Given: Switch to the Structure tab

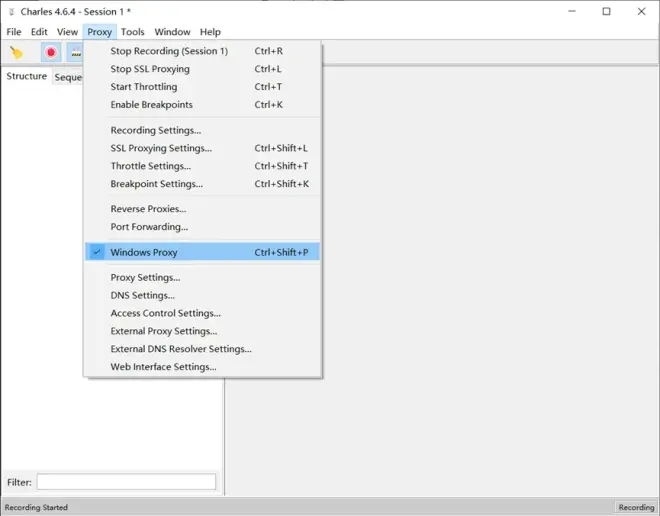Looking at the screenshot, I should click(x=27, y=76).
